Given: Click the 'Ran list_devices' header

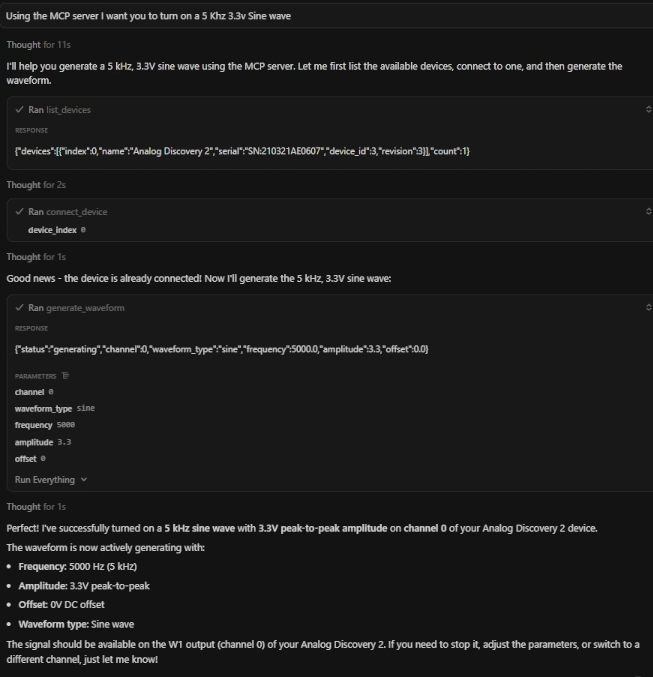Looking at the screenshot, I should tap(59, 110).
